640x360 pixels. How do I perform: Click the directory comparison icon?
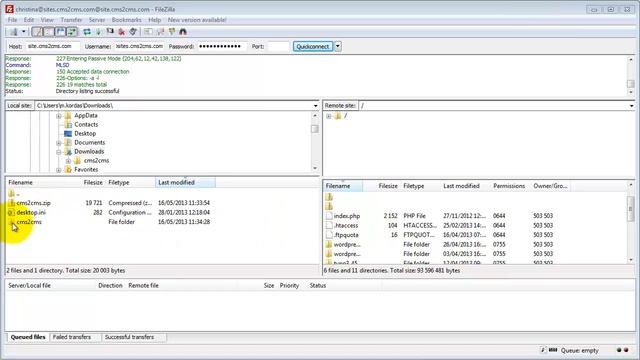click(160, 32)
